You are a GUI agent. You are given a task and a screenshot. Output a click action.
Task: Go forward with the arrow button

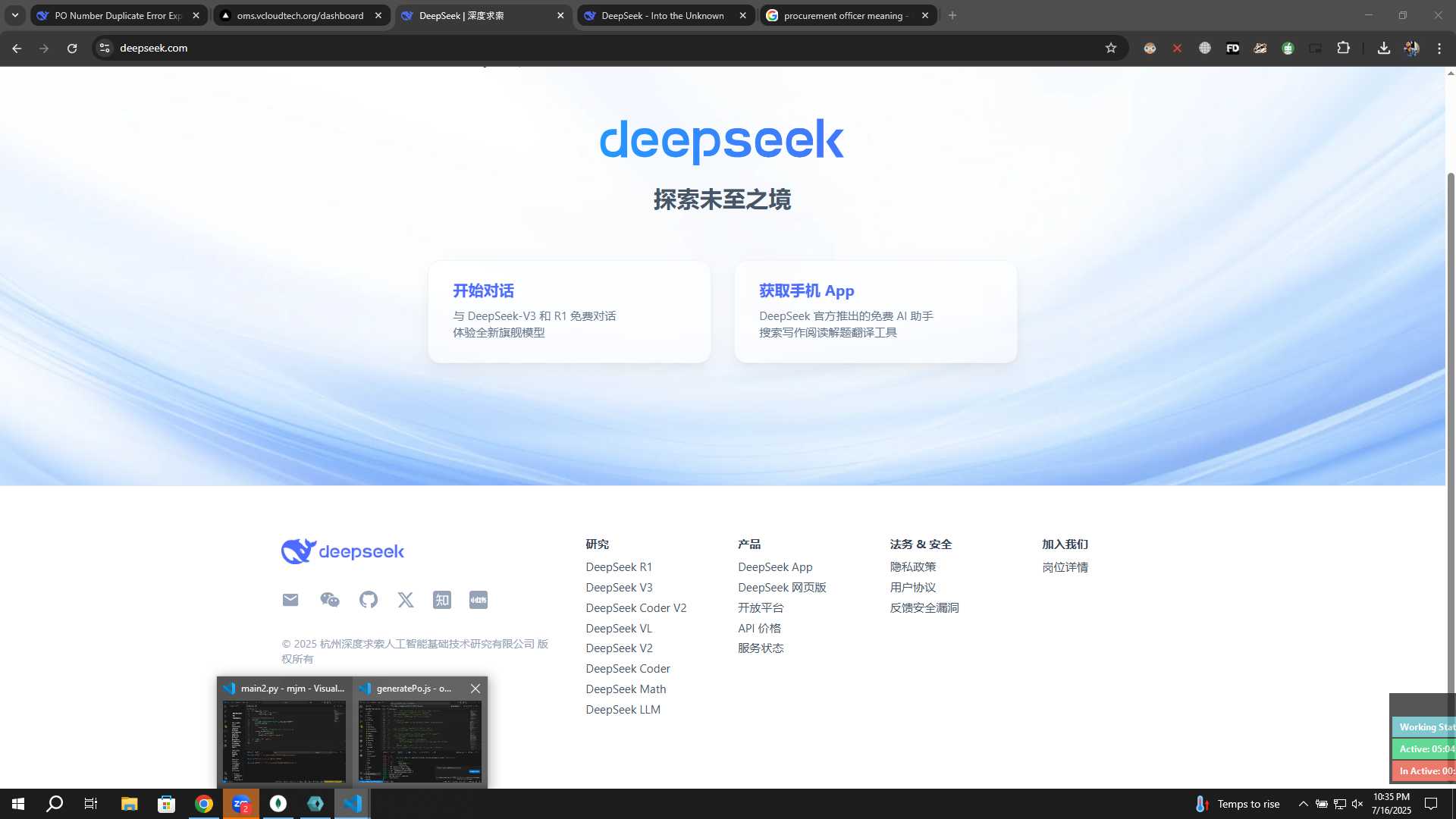coord(44,48)
